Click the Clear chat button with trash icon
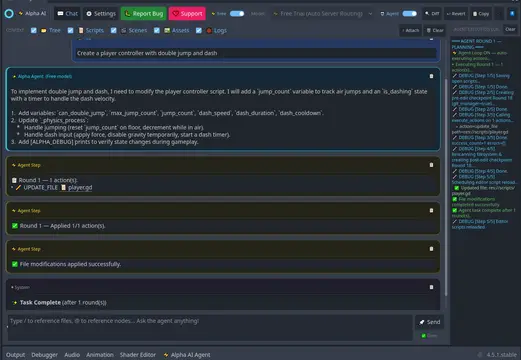 point(435,30)
